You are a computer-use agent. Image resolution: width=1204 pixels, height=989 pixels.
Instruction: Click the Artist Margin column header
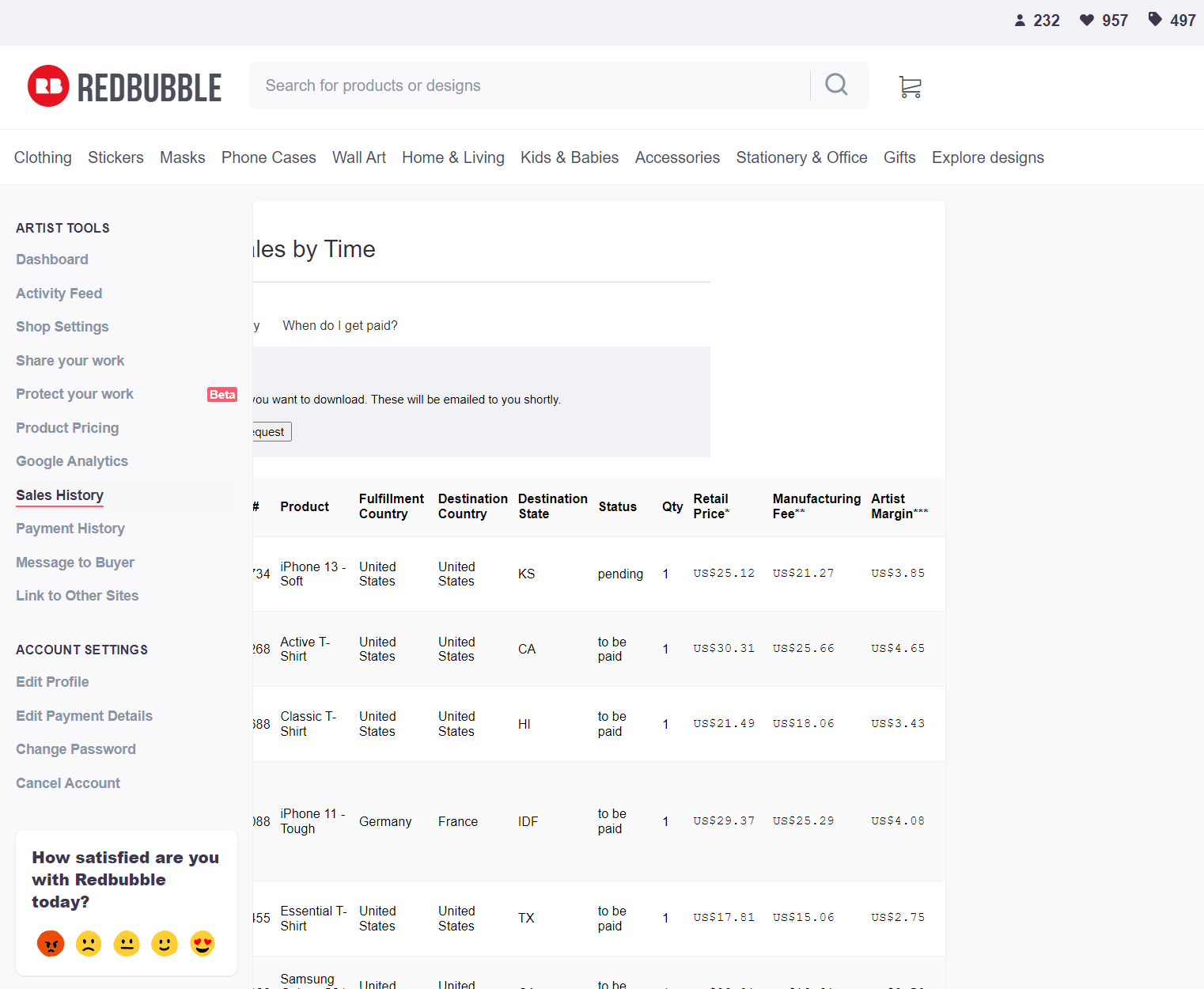(x=899, y=506)
